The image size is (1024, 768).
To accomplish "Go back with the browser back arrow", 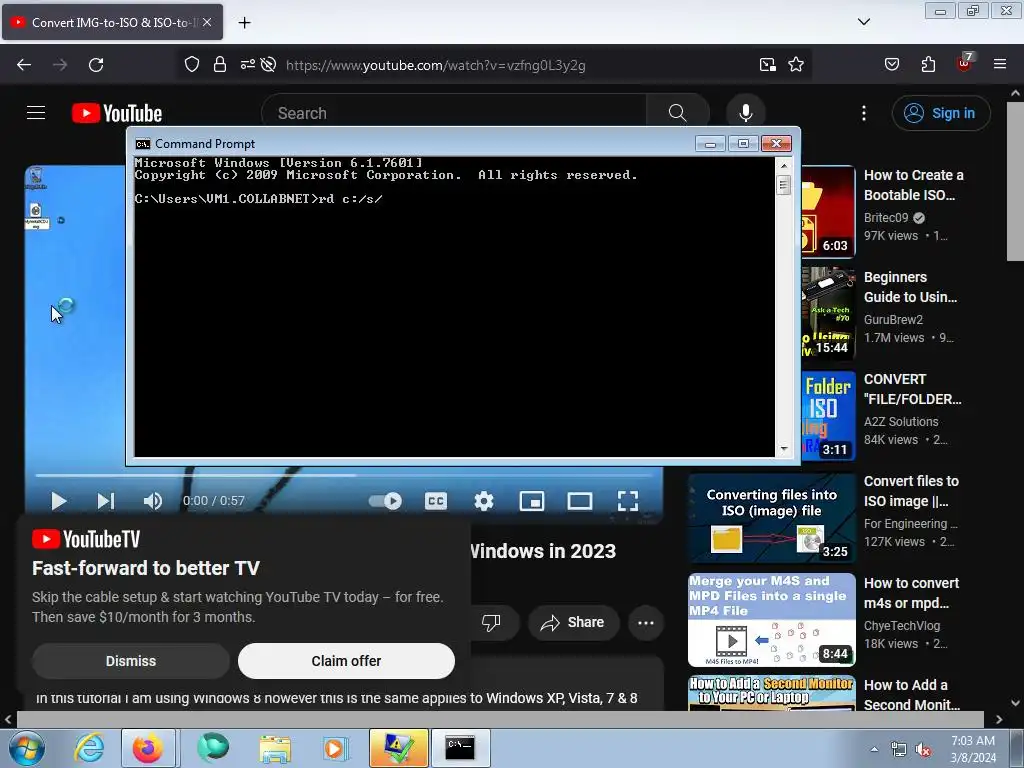I will point(24,65).
